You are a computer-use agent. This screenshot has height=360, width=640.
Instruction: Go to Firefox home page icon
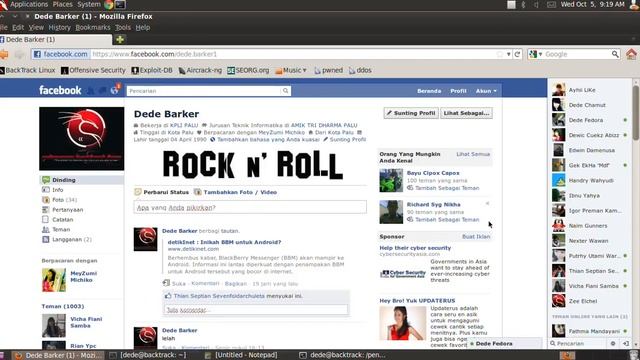click(x=631, y=54)
